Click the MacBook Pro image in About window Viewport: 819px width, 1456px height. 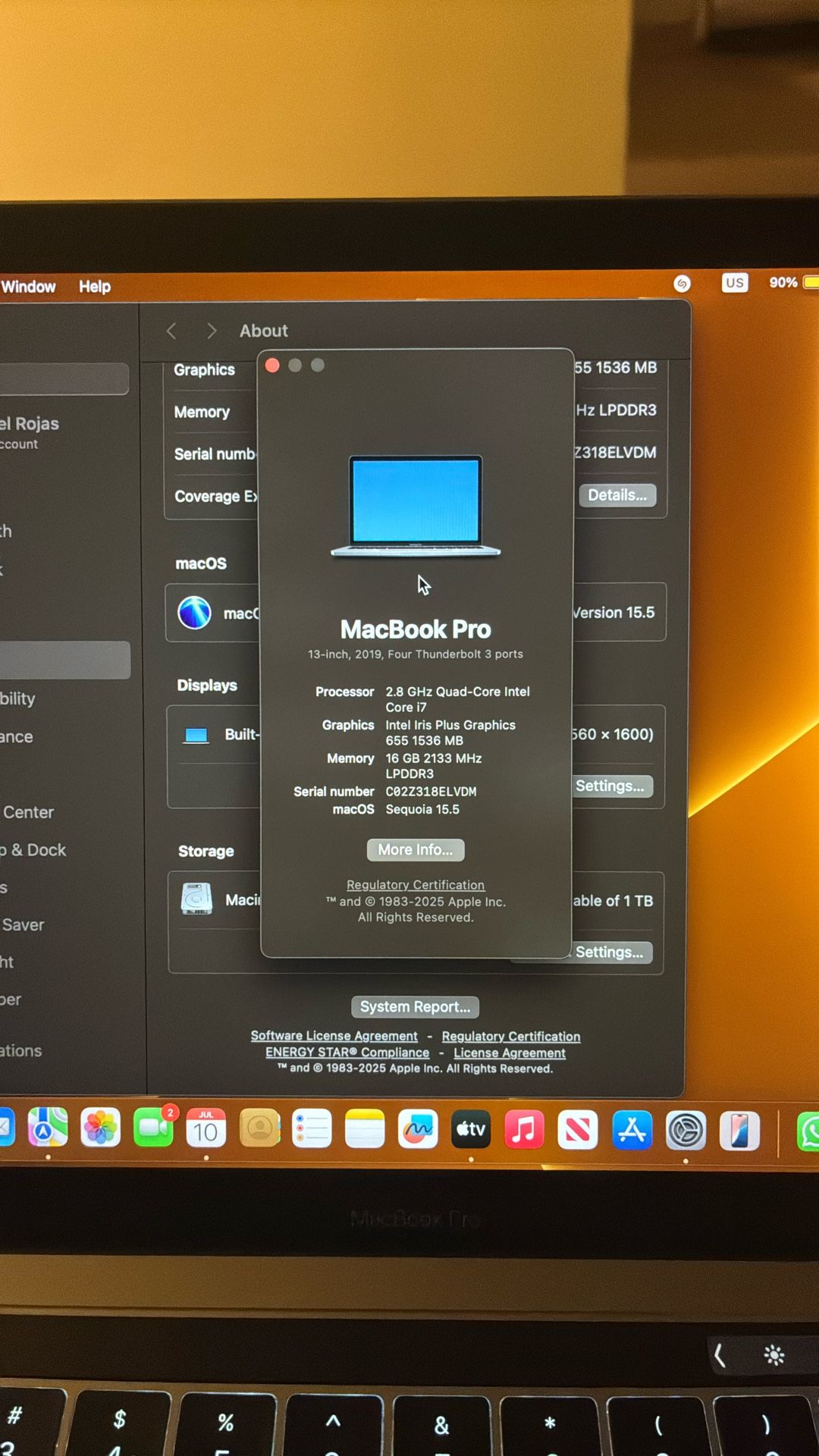pos(416,506)
